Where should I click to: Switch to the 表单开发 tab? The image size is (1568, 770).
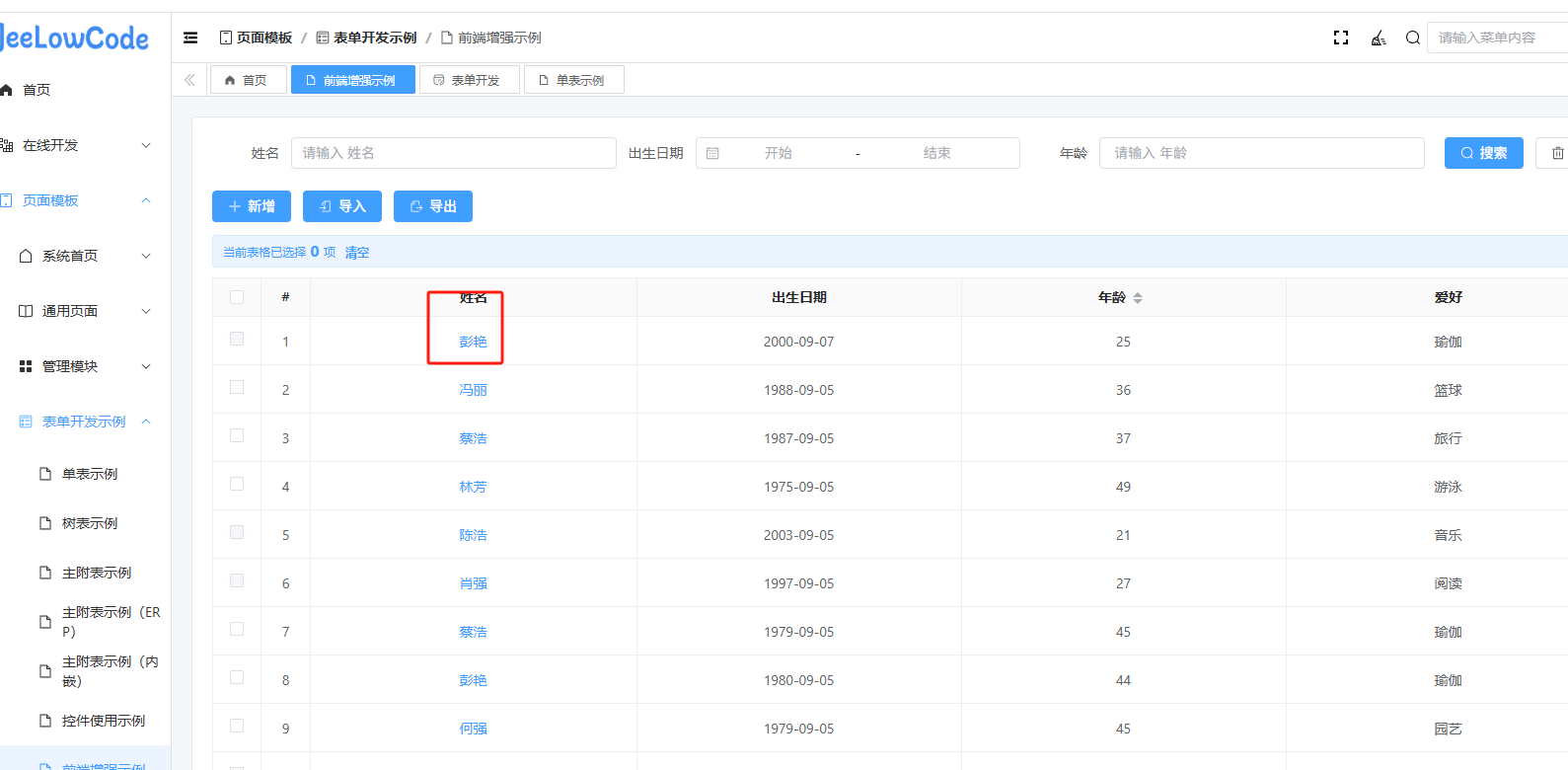(x=469, y=80)
